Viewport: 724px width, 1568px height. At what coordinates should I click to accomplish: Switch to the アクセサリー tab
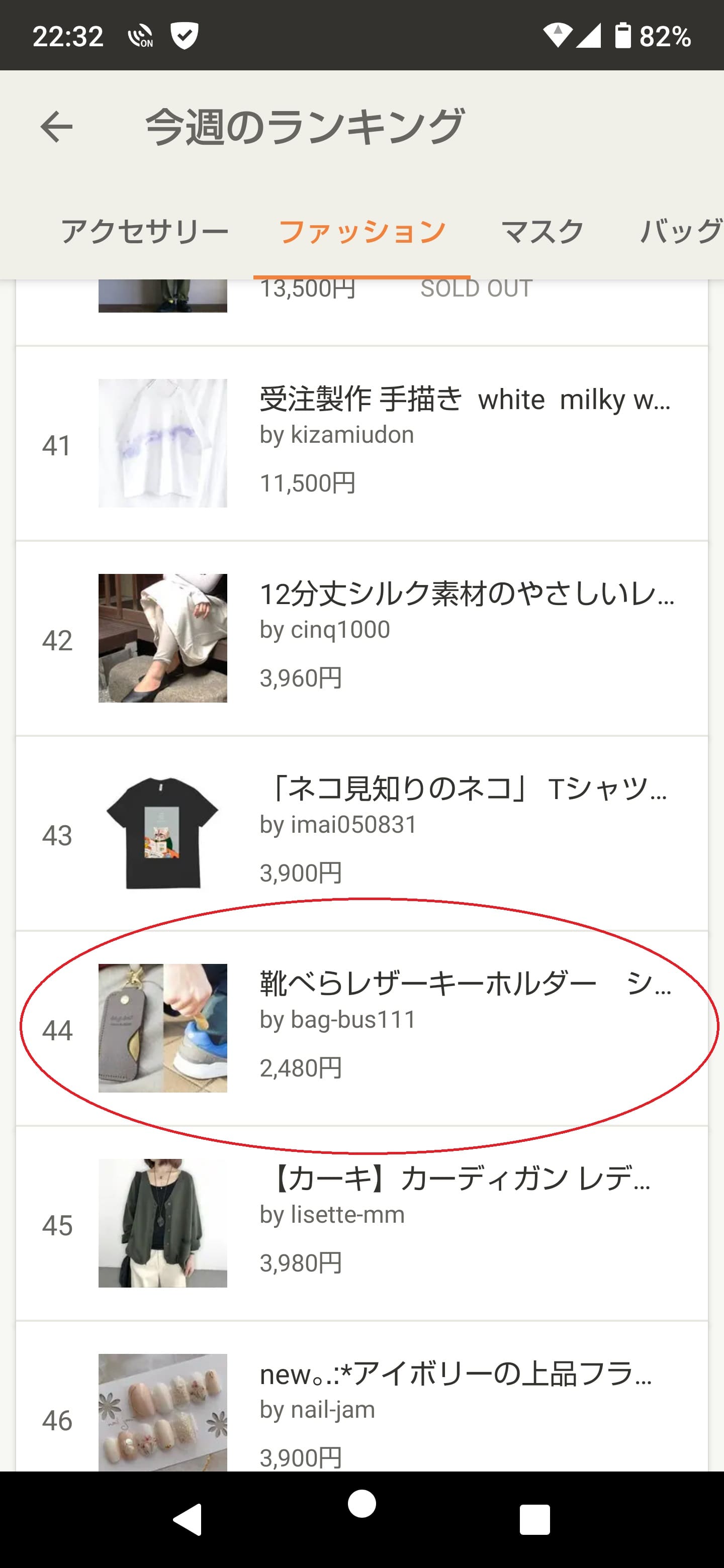pos(144,232)
